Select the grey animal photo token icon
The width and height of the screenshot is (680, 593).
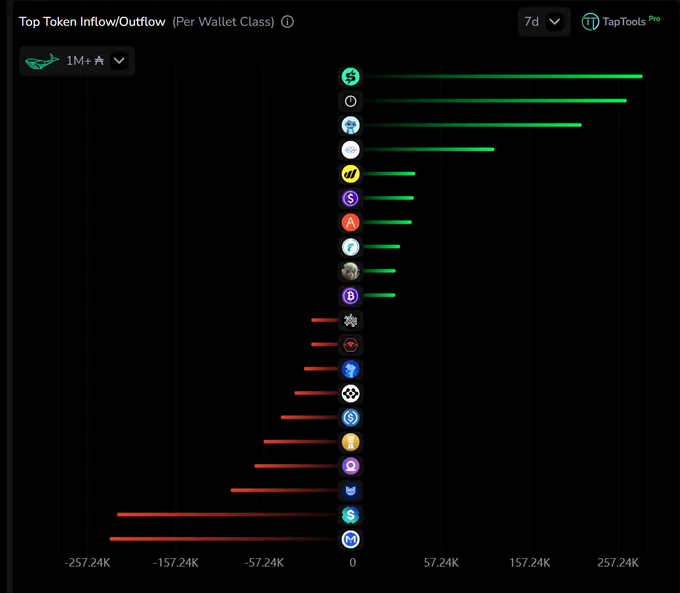tap(350, 271)
